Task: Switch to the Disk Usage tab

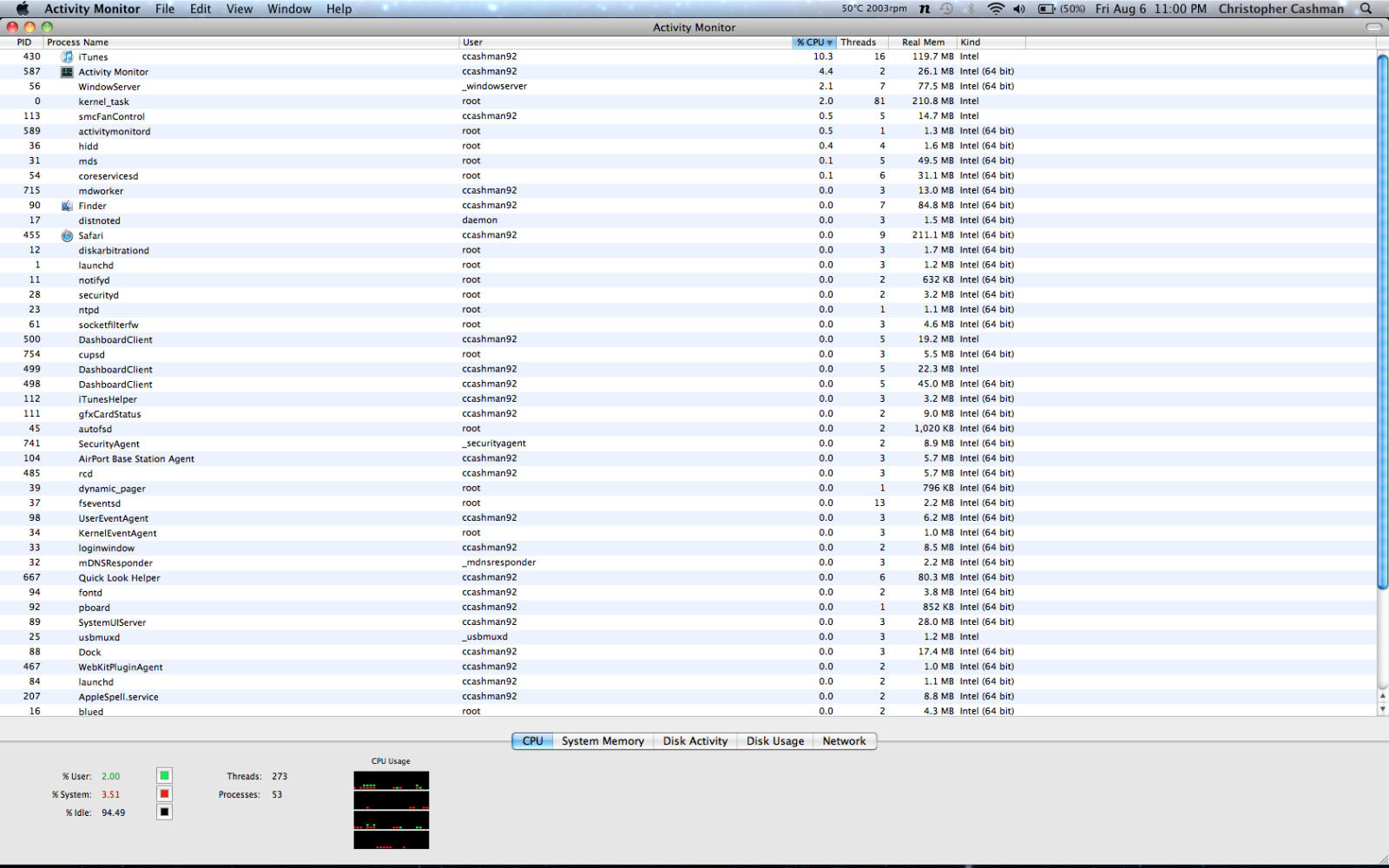Action: tap(775, 741)
